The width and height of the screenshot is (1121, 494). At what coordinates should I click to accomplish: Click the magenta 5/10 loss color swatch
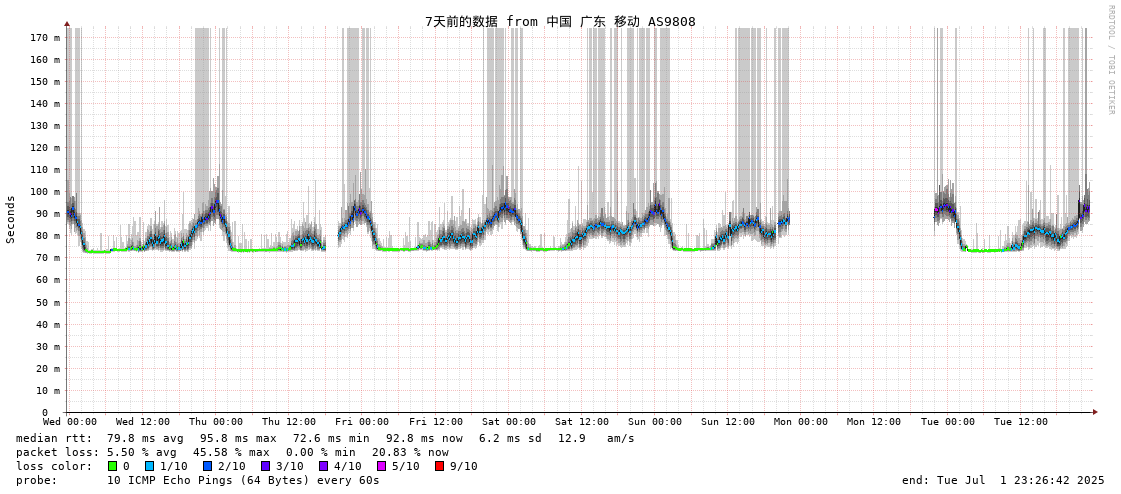pos(381,466)
